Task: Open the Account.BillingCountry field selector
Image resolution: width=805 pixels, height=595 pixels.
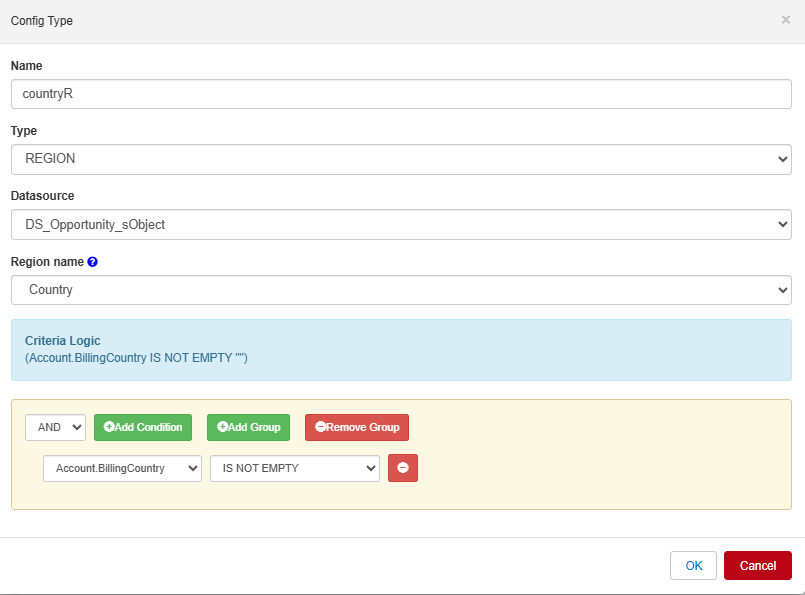Action: coord(122,468)
